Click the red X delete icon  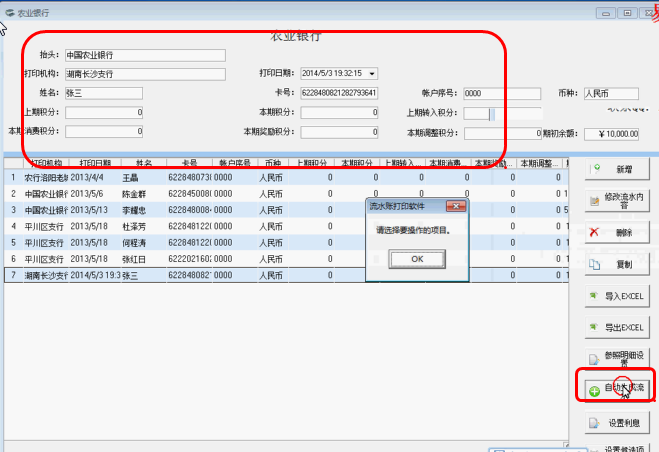[594, 232]
